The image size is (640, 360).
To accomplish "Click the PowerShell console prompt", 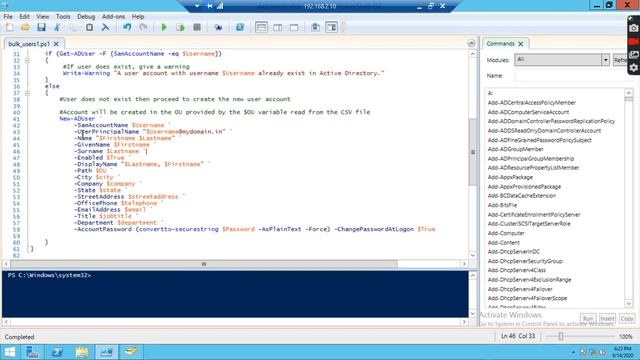I will (x=49, y=276).
